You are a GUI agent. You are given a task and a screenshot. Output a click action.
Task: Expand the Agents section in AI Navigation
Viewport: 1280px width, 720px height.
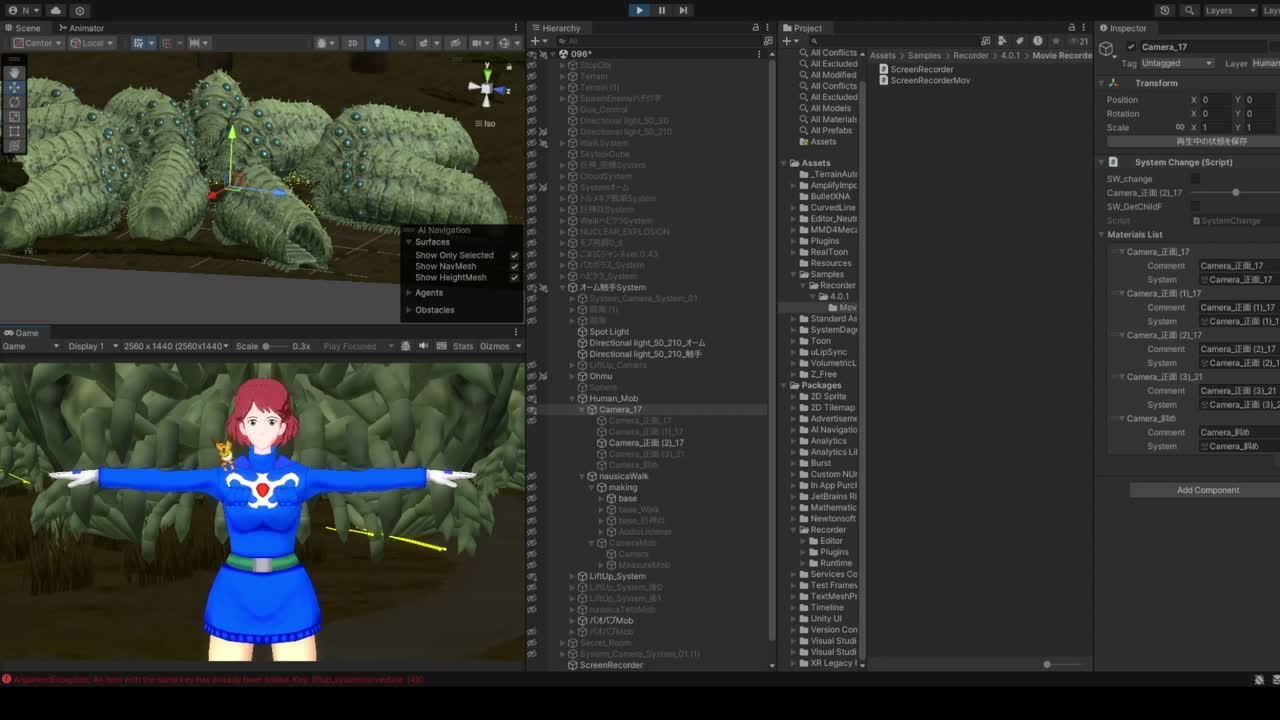coord(429,293)
